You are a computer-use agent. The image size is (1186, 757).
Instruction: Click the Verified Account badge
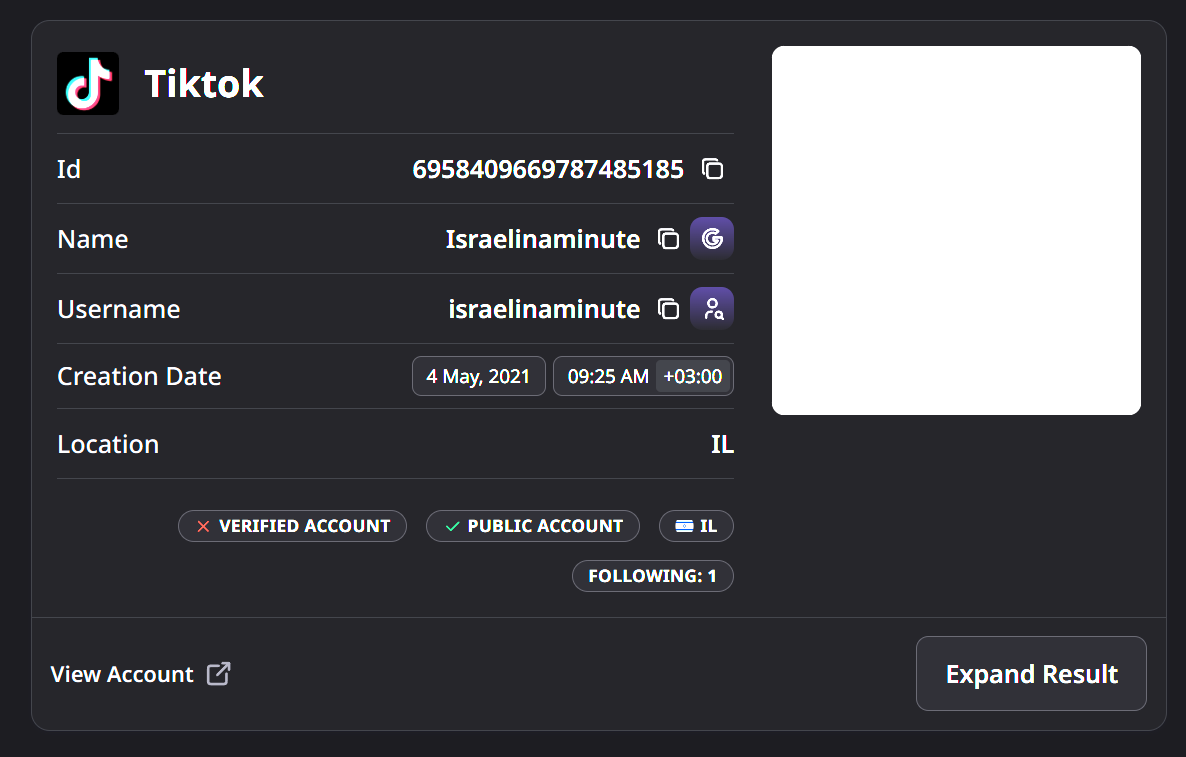(293, 526)
